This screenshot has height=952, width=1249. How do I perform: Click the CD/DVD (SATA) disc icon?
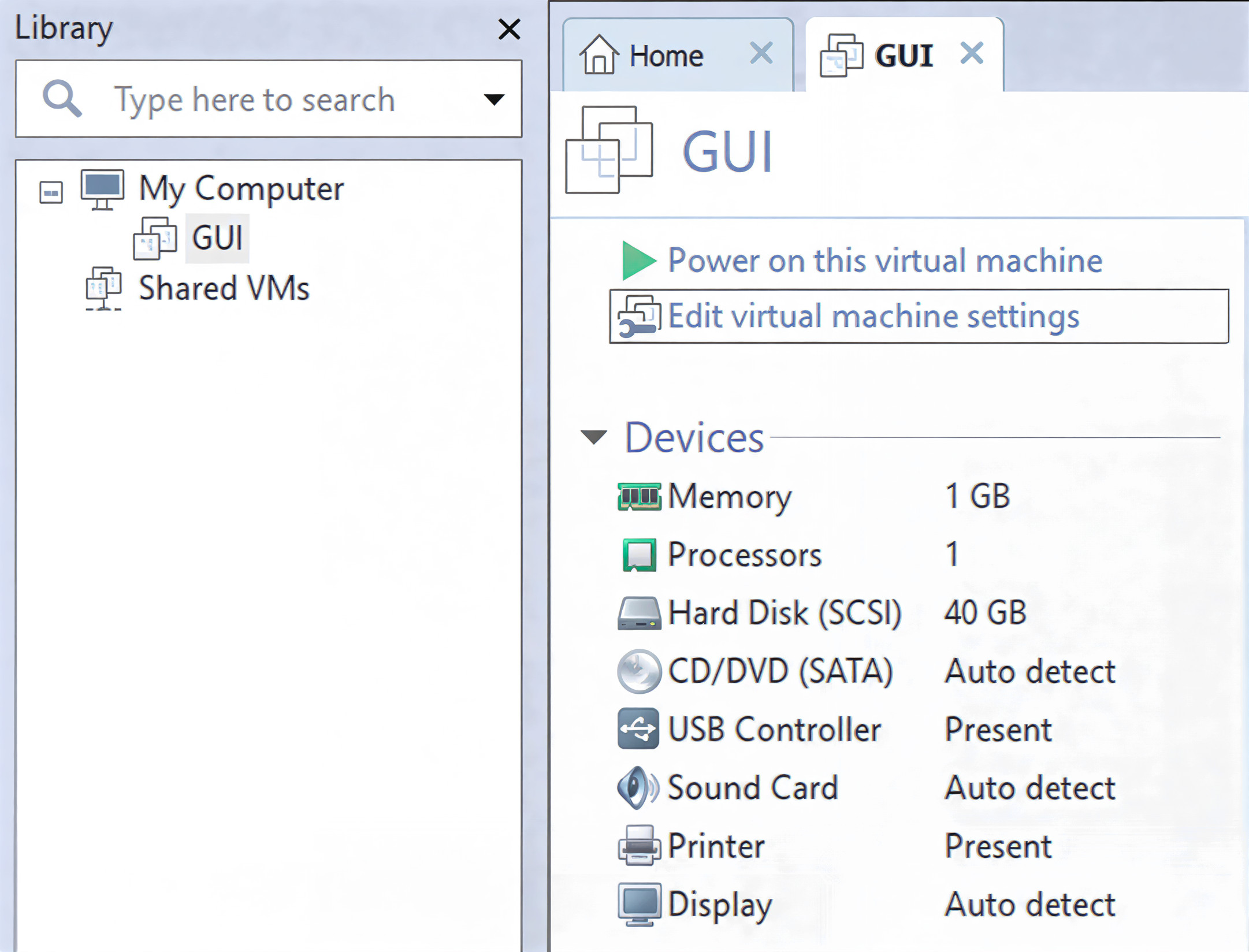pos(638,671)
